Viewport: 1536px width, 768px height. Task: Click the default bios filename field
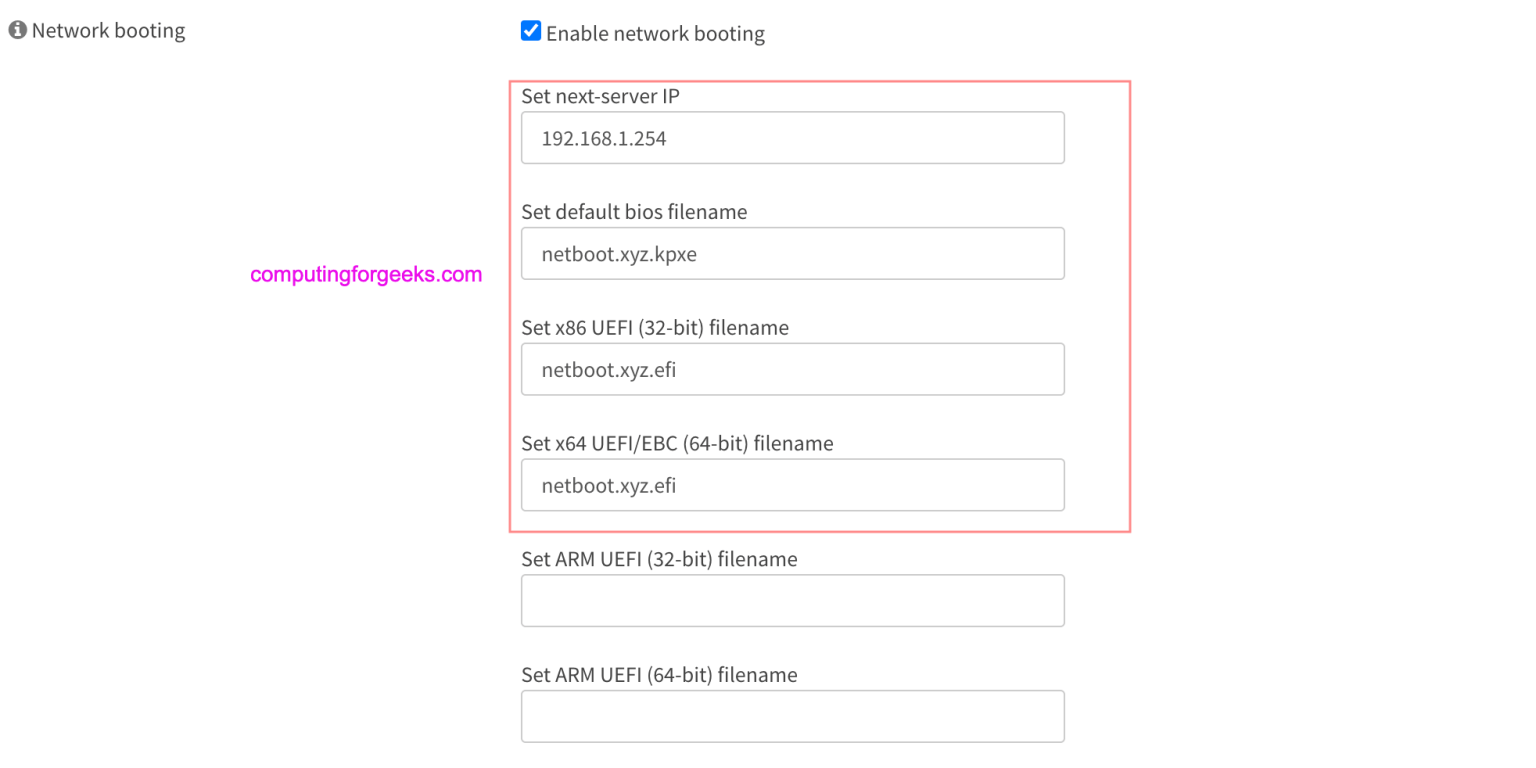point(793,253)
